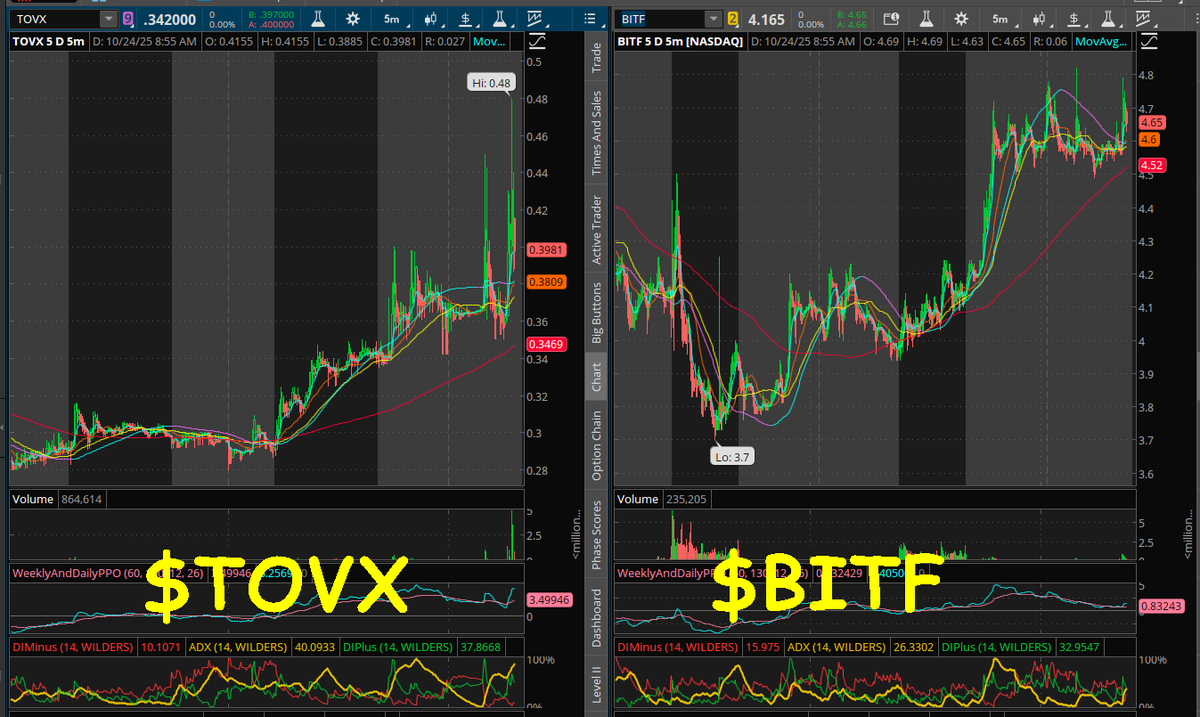Screen dimensions: 1200x717
Task: Open BITF drawings tool menu
Action: coord(1143,19)
